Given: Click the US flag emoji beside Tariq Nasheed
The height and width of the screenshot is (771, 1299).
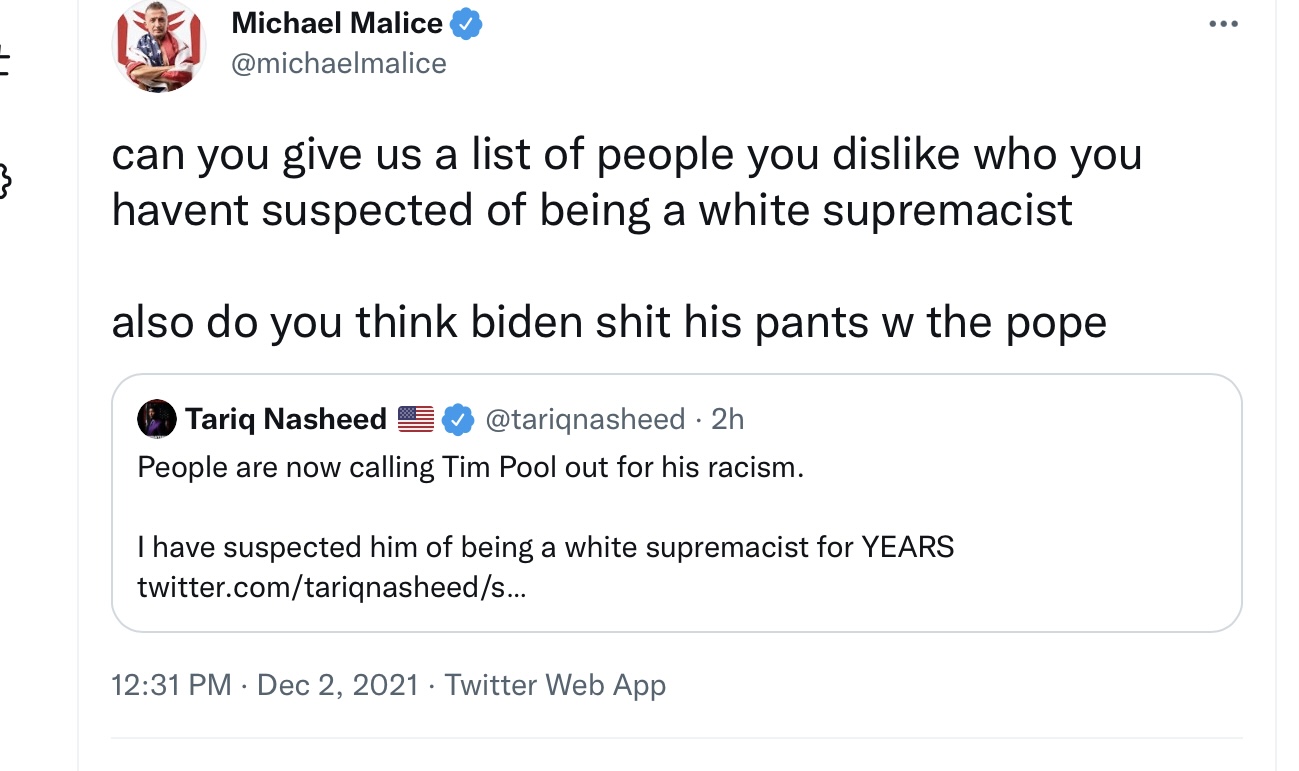Looking at the screenshot, I should (x=415, y=419).
